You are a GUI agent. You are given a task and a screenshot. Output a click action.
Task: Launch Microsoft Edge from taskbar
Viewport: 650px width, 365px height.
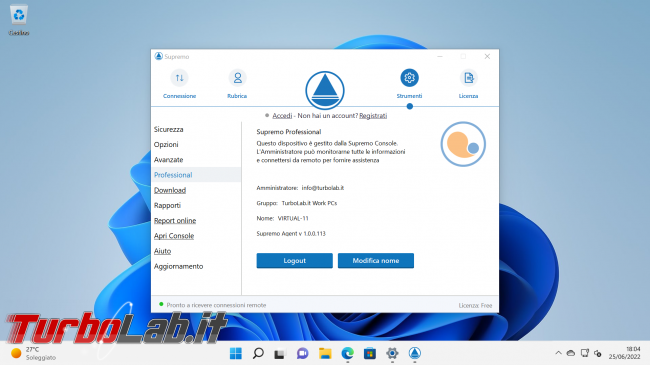[x=347, y=353]
